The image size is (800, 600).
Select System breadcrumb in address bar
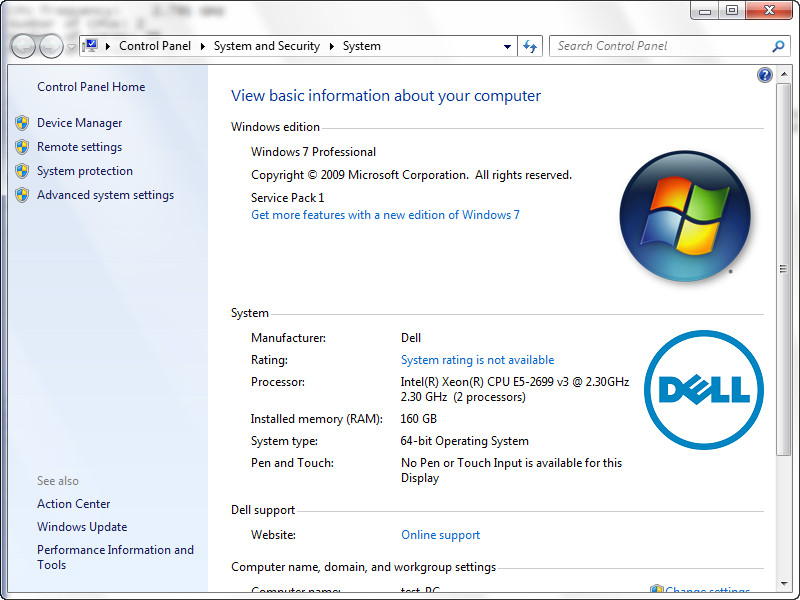pos(362,46)
